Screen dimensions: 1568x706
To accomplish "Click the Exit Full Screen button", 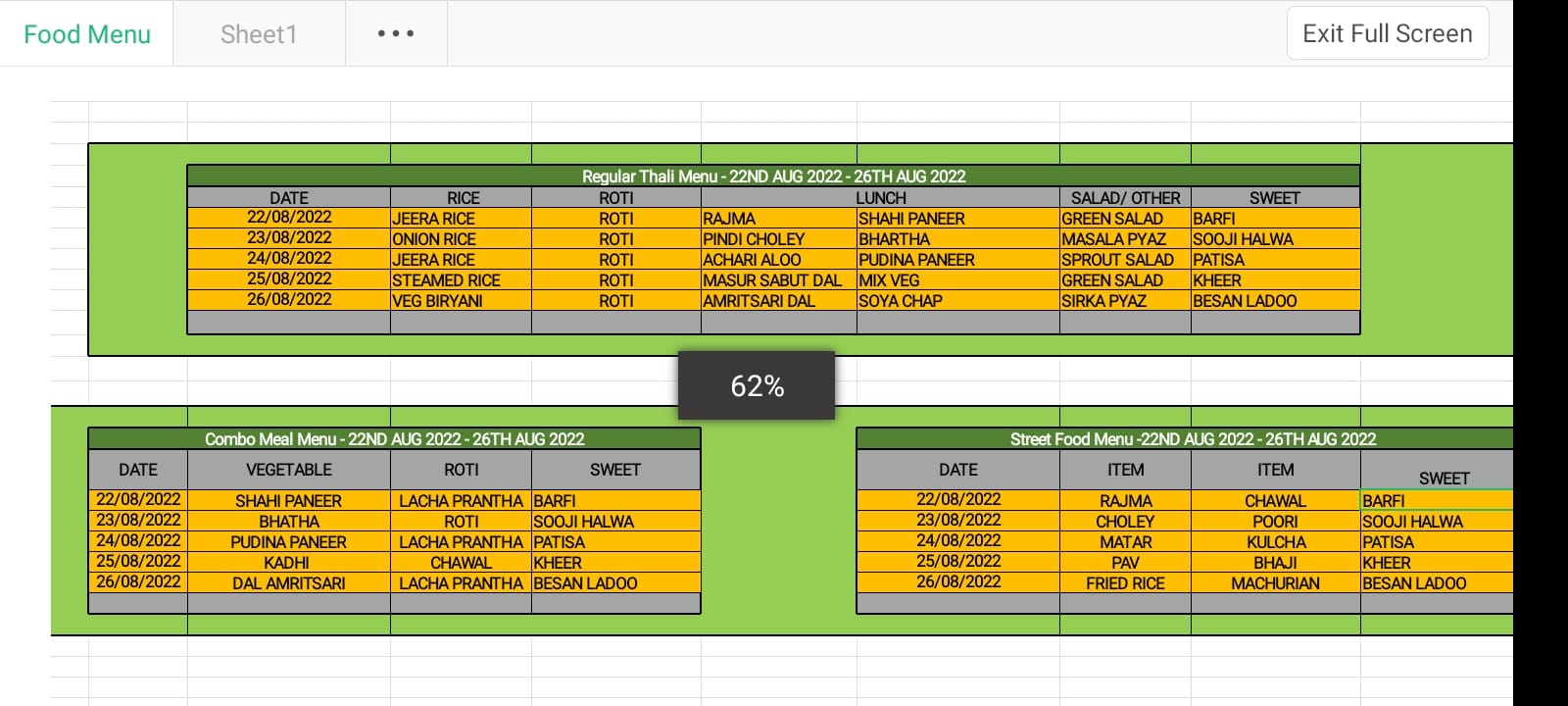I will click(1388, 33).
